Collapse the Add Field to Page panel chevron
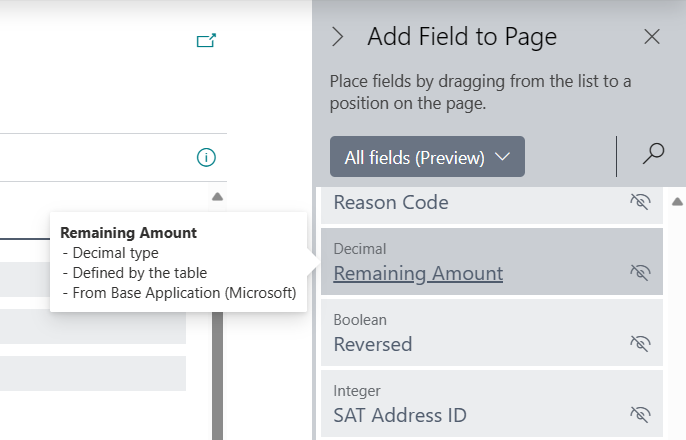The image size is (686, 440). point(338,37)
